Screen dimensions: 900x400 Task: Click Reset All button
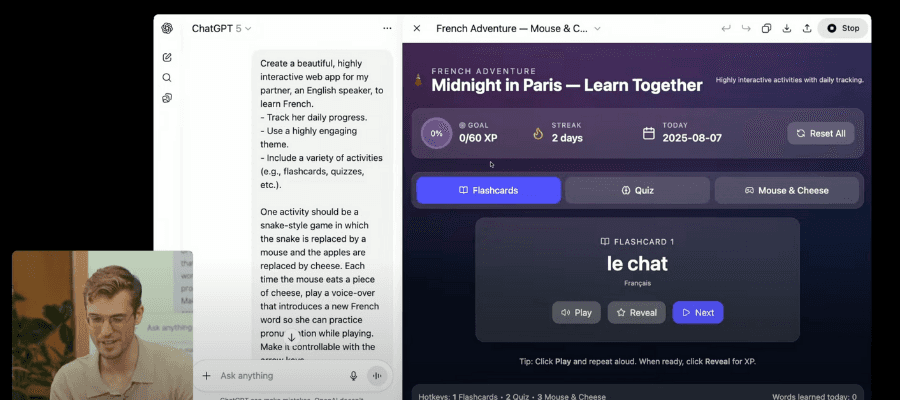click(821, 133)
